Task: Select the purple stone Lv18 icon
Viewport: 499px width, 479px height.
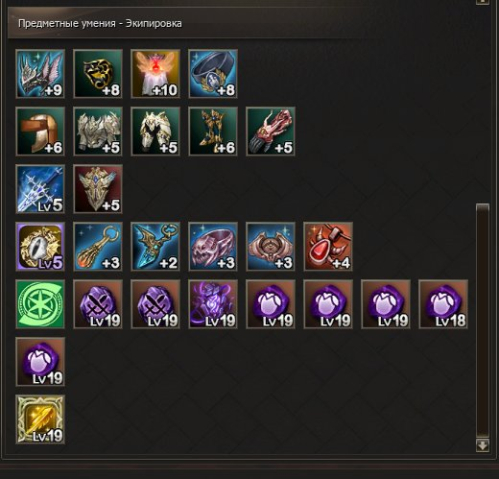Action: pos(444,304)
